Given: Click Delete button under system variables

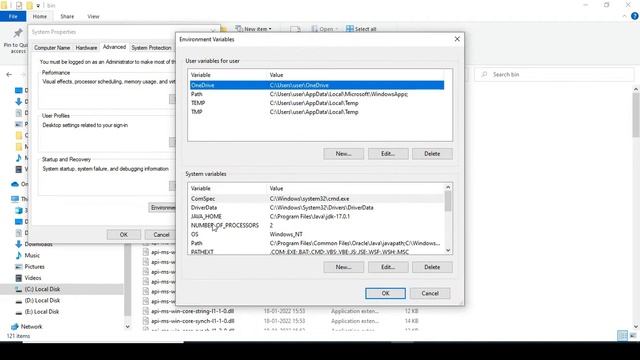Looking at the screenshot, I should tap(432, 267).
